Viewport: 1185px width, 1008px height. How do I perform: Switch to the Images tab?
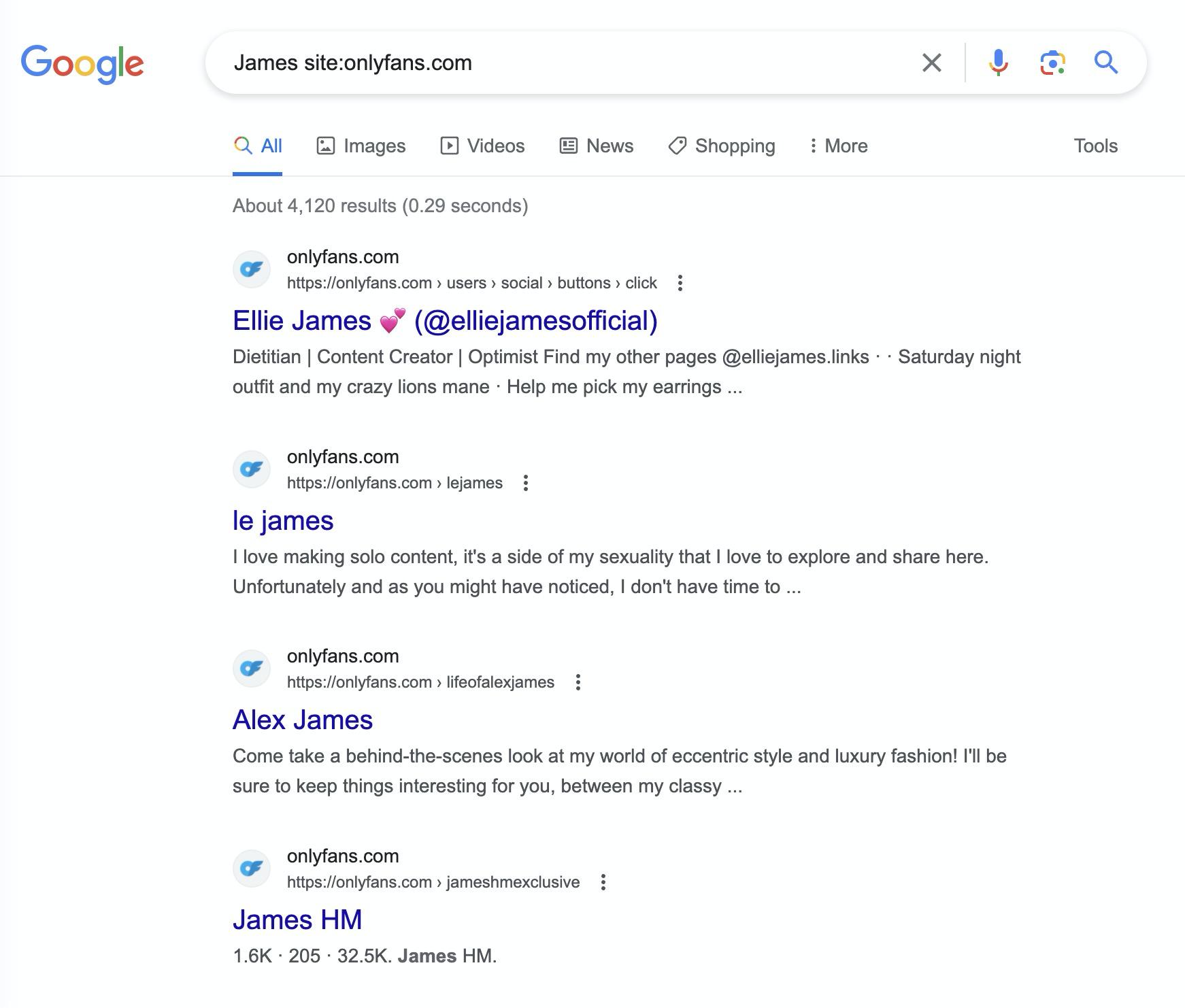tap(361, 146)
